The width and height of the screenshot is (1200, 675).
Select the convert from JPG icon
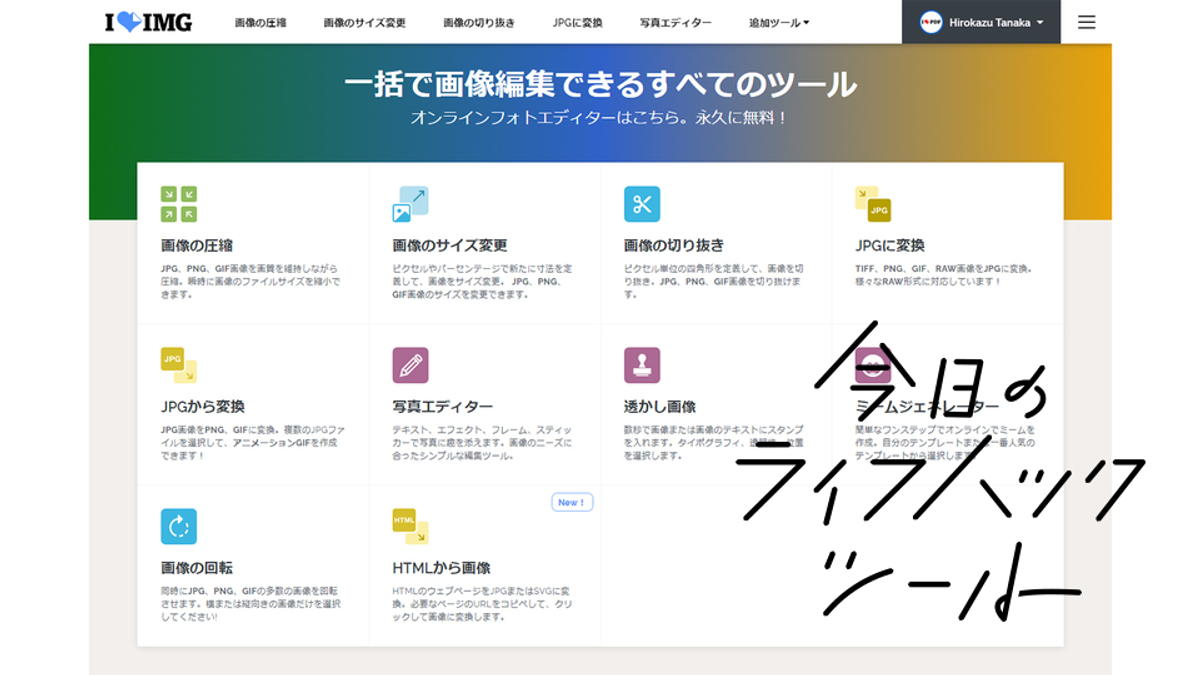179,365
